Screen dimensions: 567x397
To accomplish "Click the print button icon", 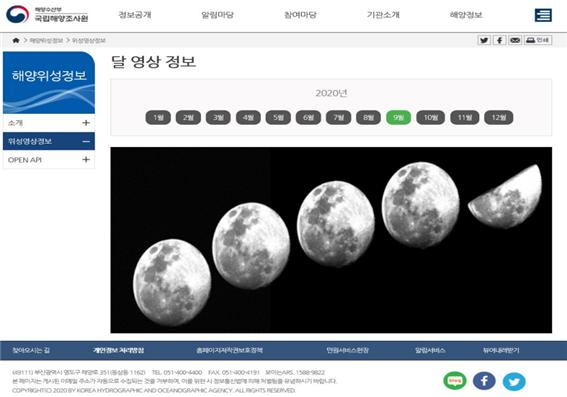I will (x=537, y=40).
